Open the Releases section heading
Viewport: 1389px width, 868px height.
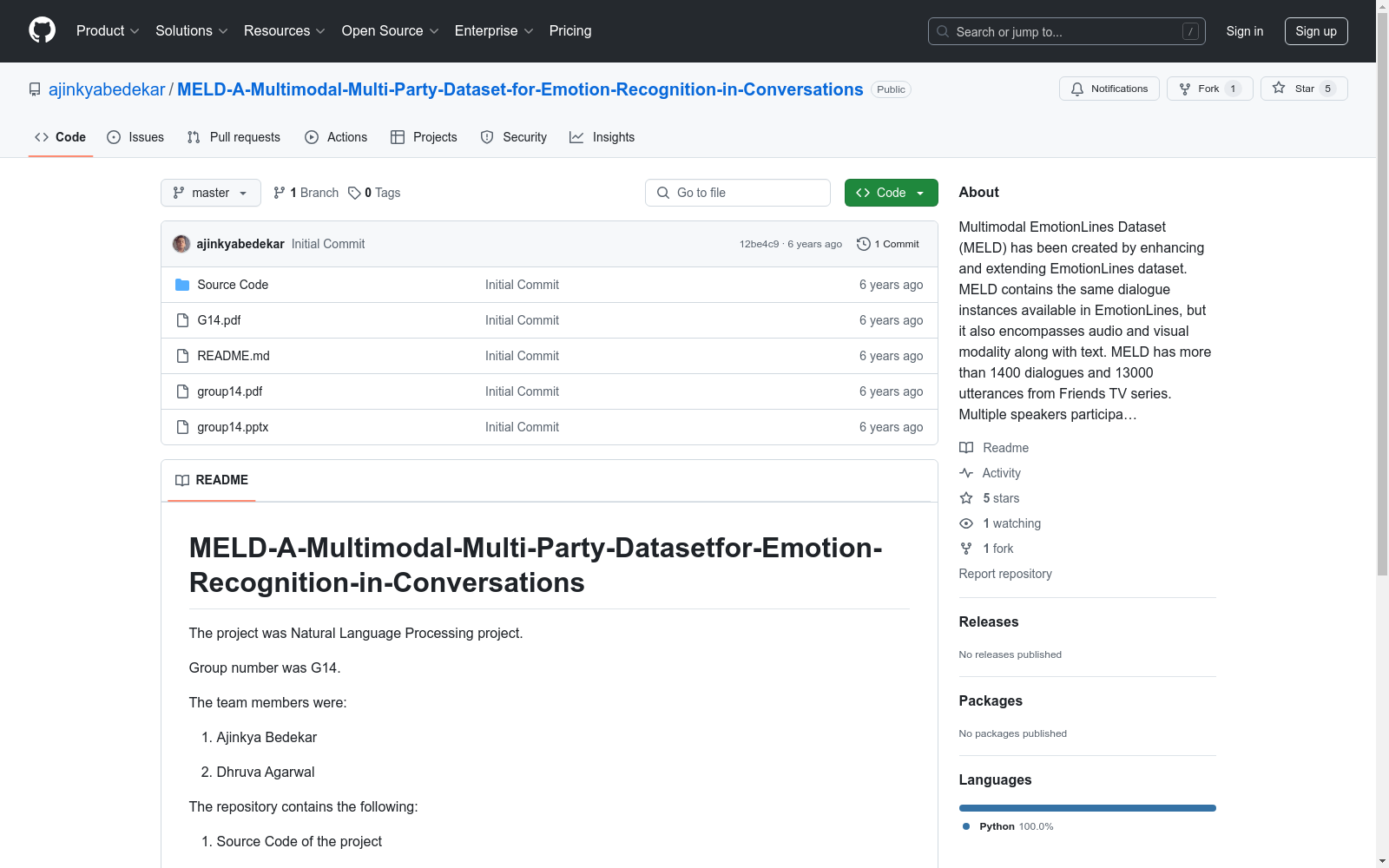pos(989,621)
